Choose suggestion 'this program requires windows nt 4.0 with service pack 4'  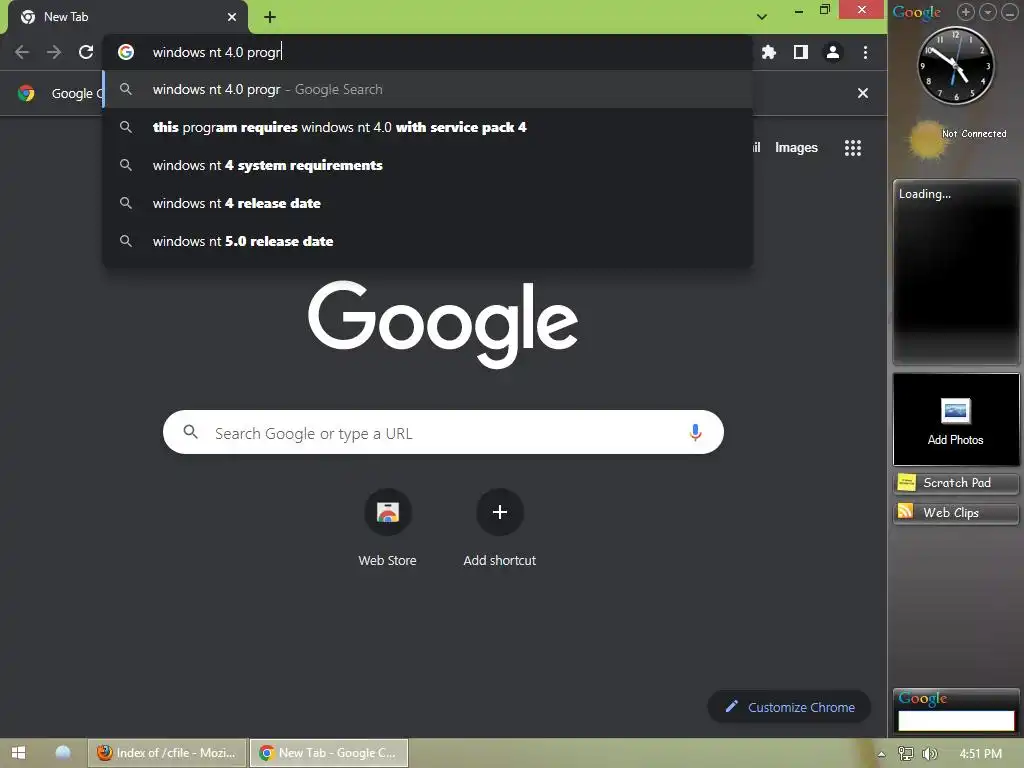click(428, 127)
